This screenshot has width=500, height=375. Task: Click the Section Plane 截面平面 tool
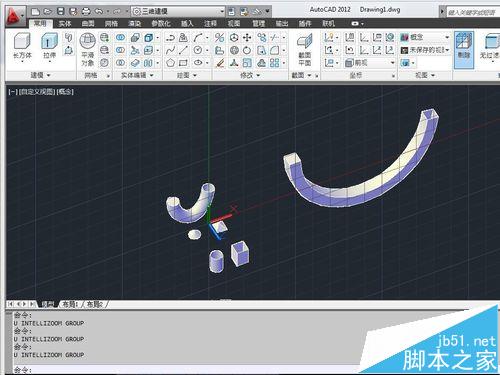[x=305, y=49]
